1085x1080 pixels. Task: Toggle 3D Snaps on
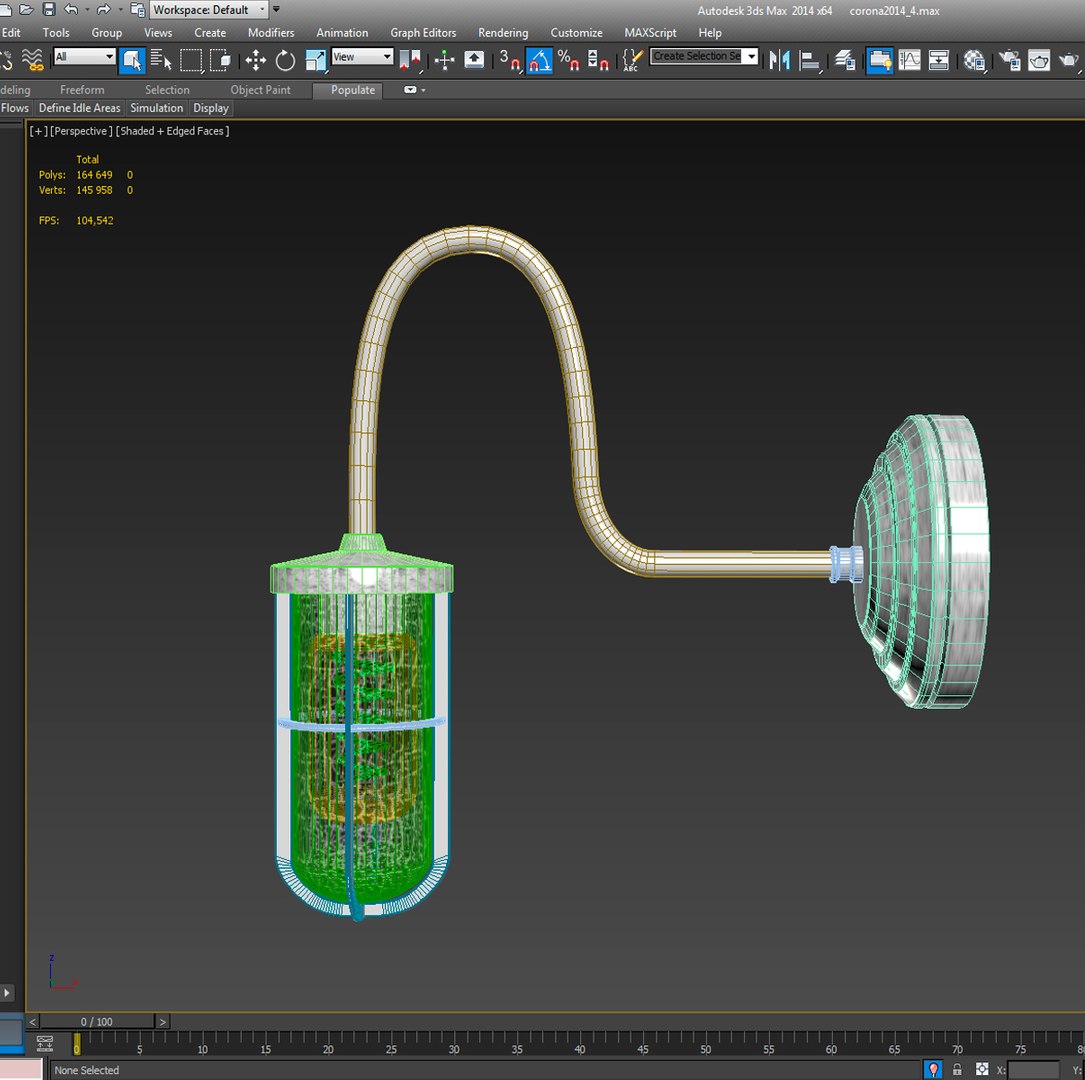coord(510,60)
